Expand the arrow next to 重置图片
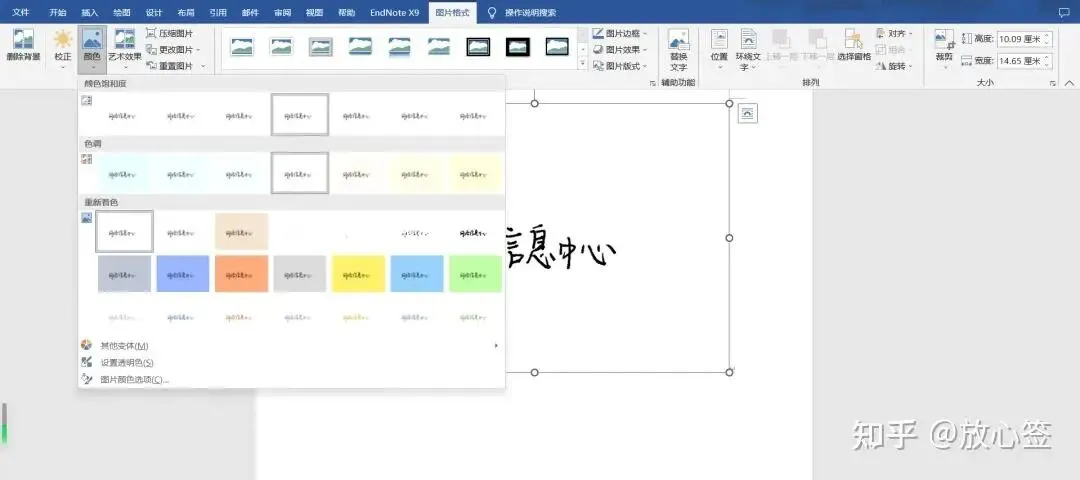Screen dimensions: 1080x480 click(203, 66)
